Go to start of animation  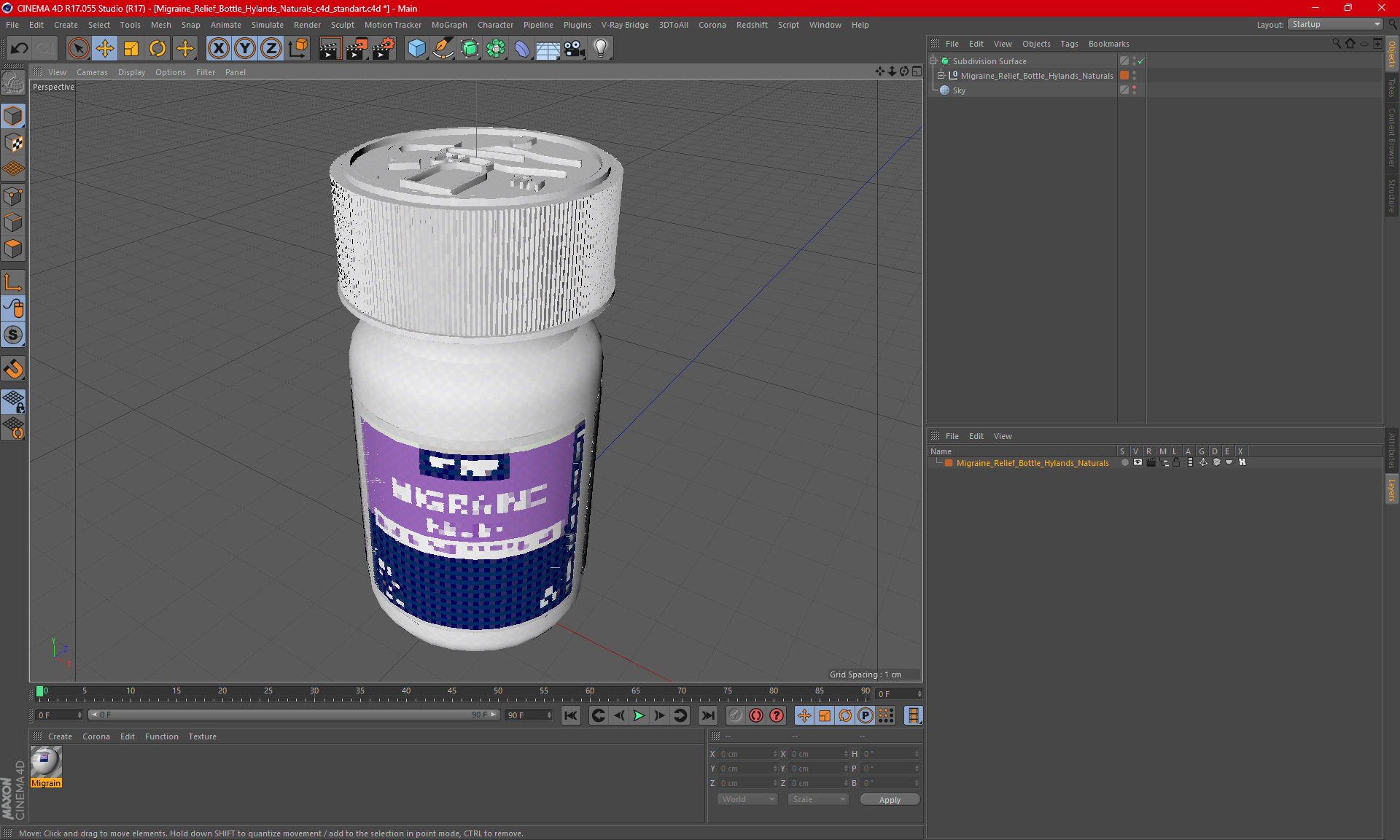pos(571,715)
